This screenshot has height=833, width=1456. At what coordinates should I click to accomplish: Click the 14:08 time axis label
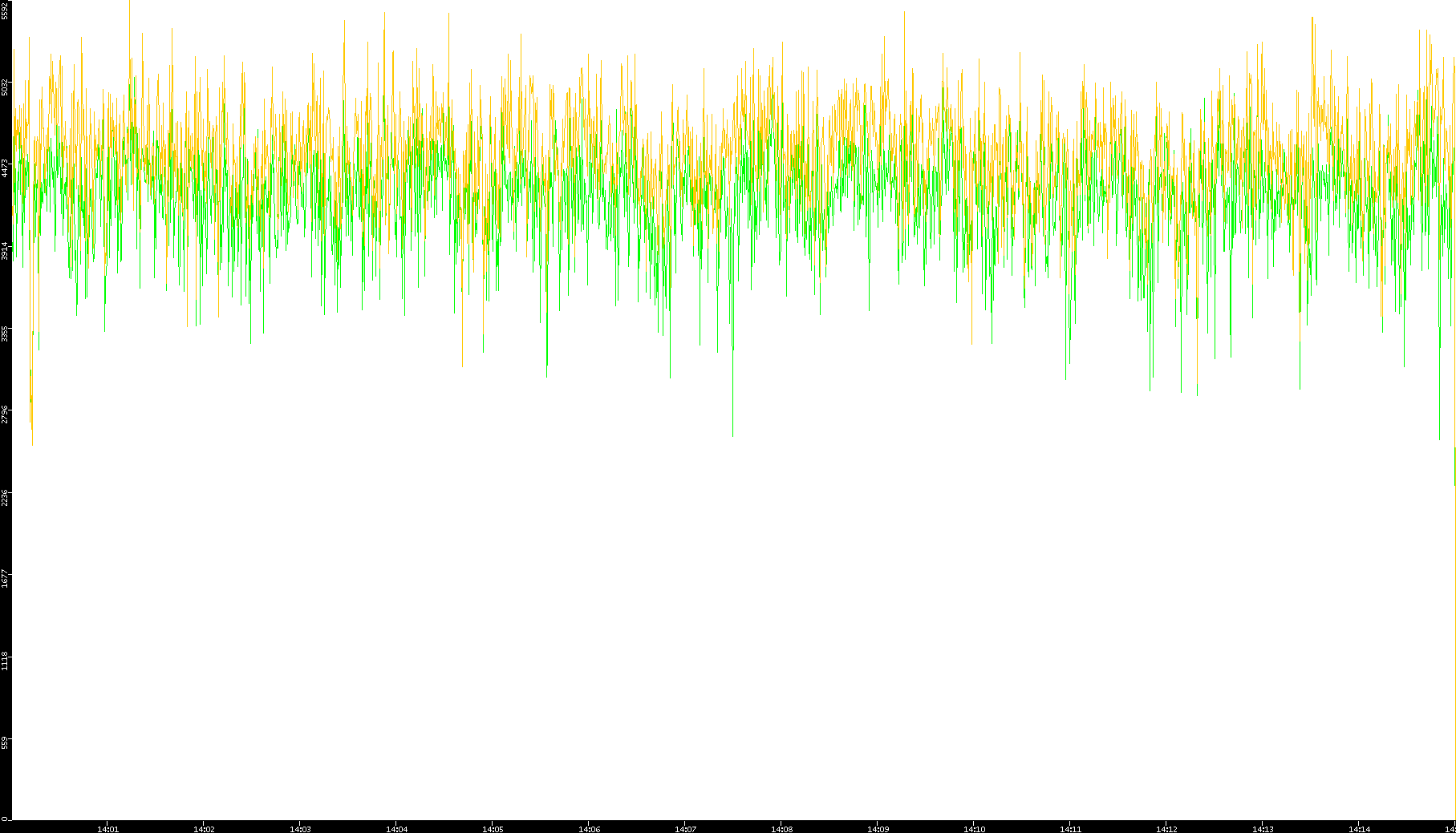pos(781,829)
